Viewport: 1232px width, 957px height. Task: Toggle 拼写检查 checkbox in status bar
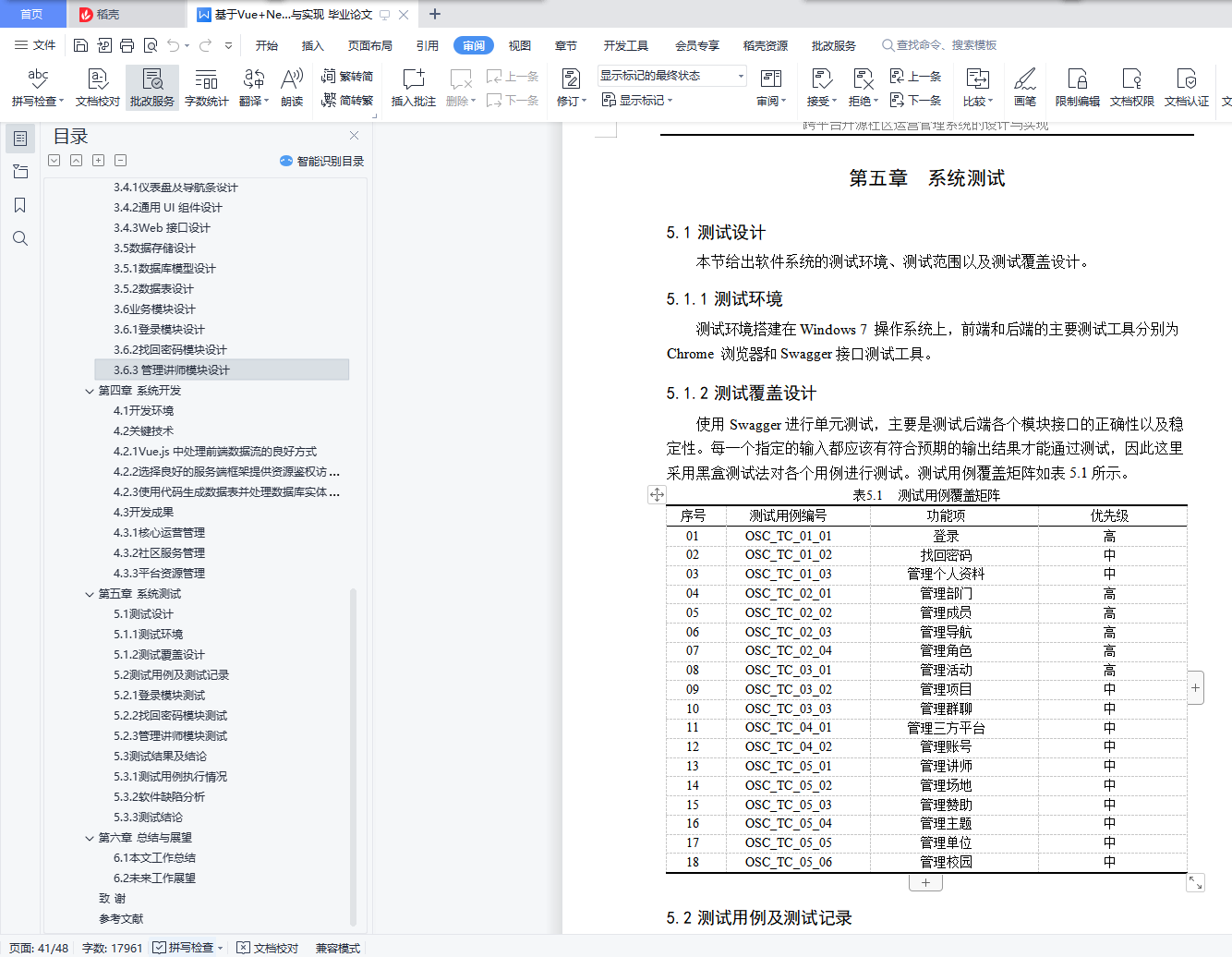click(x=160, y=948)
